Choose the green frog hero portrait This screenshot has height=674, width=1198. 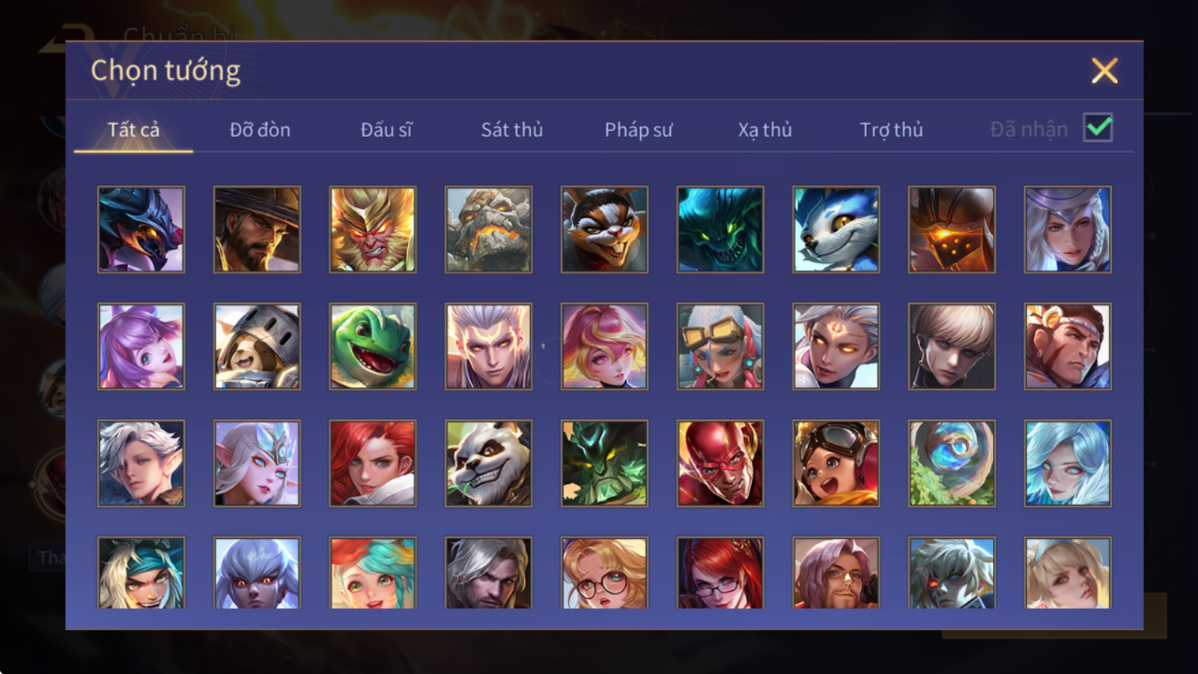point(373,347)
